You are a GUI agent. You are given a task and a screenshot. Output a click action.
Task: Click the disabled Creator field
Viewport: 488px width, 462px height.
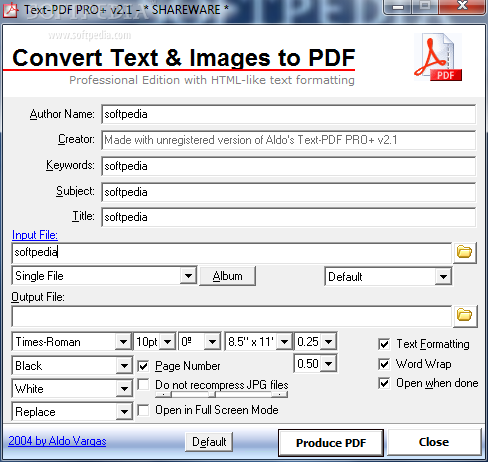coord(289,140)
